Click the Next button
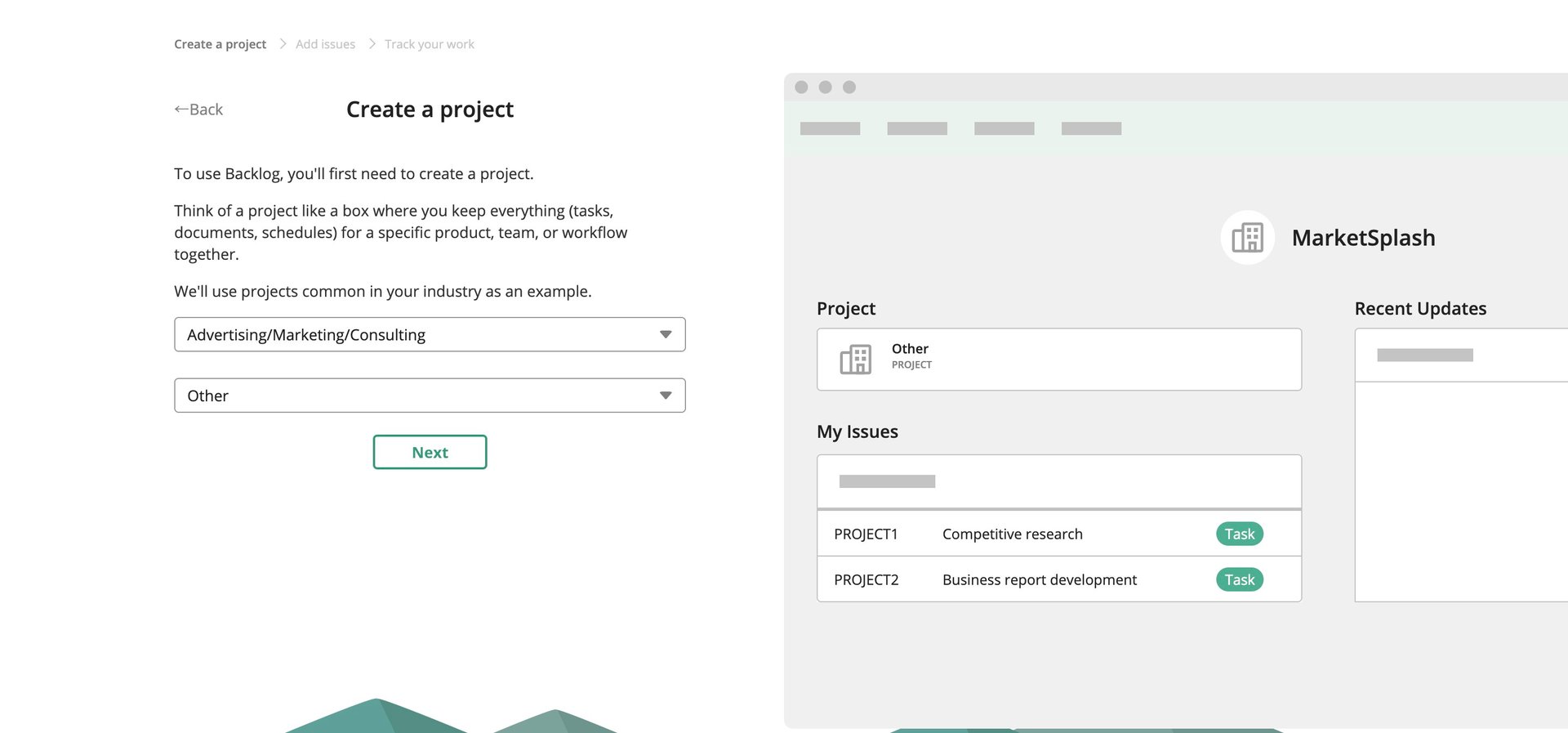This screenshot has width=1568, height=733. point(430,452)
